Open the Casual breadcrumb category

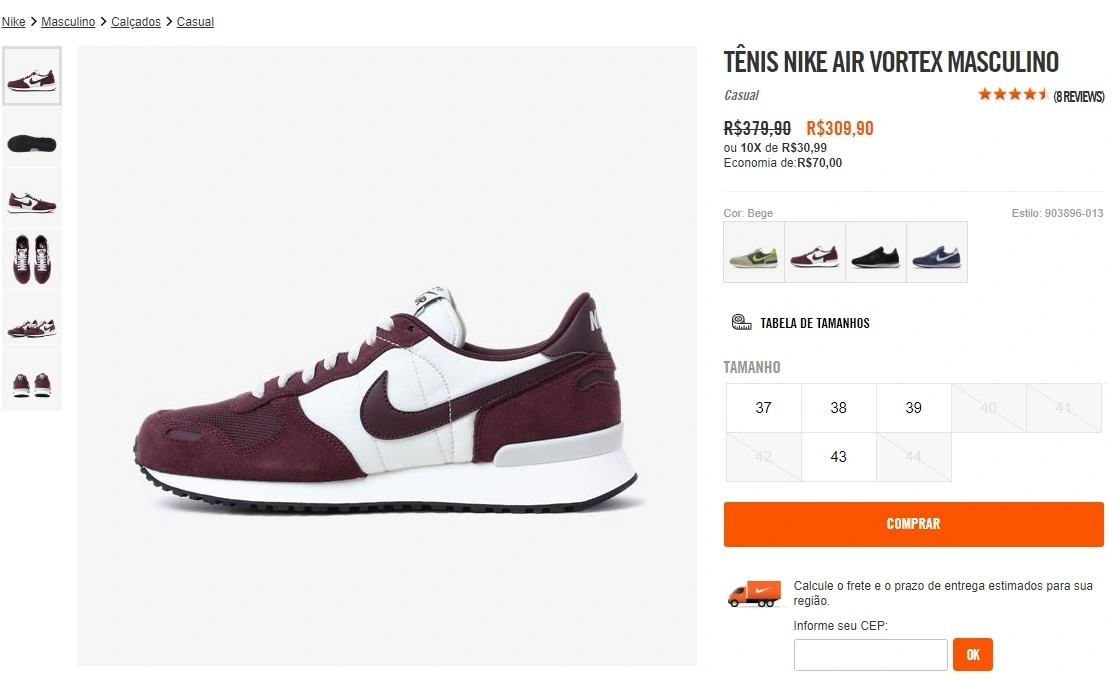pos(195,21)
